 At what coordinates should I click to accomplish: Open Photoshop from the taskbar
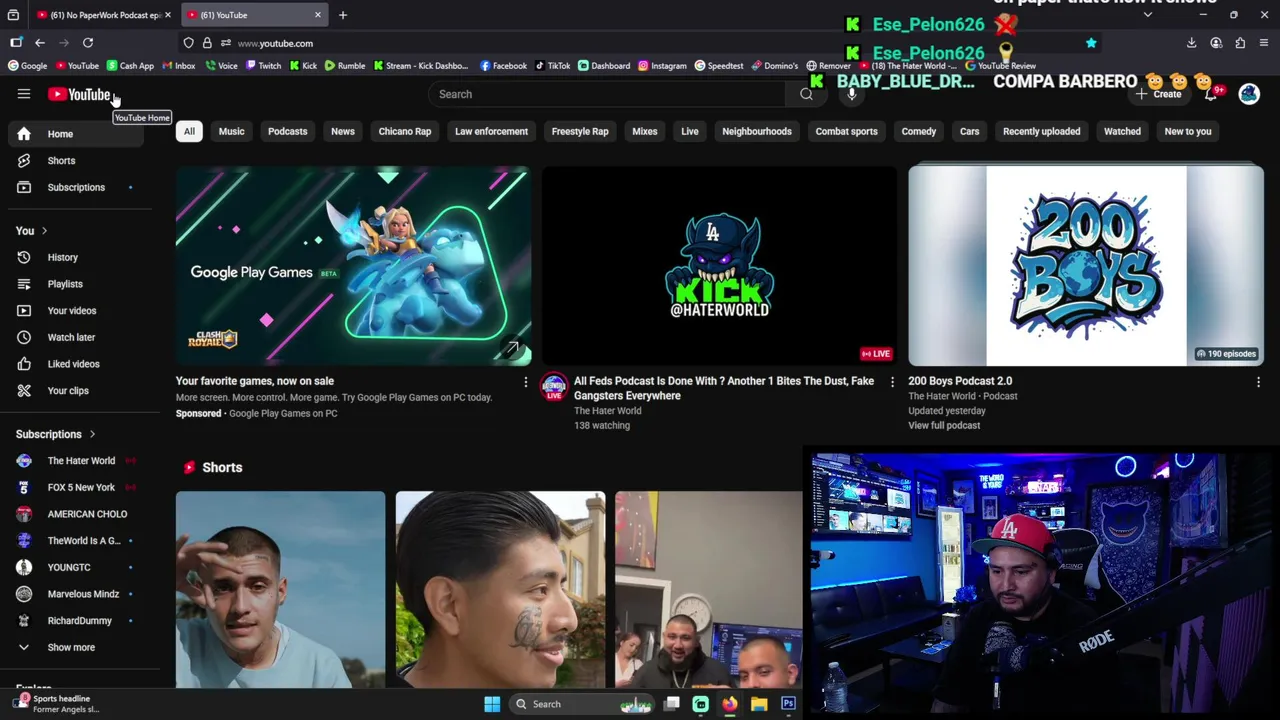788,704
